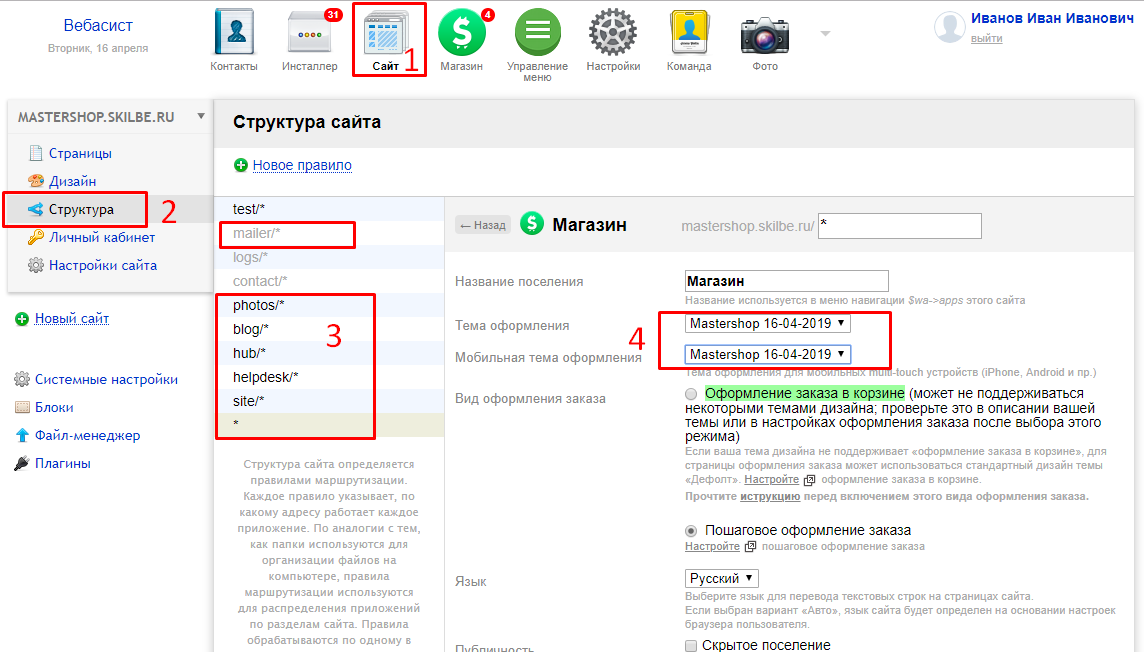This screenshot has height=652, width=1144.
Task: Click the Название поселения text field
Action: (x=786, y=281)
